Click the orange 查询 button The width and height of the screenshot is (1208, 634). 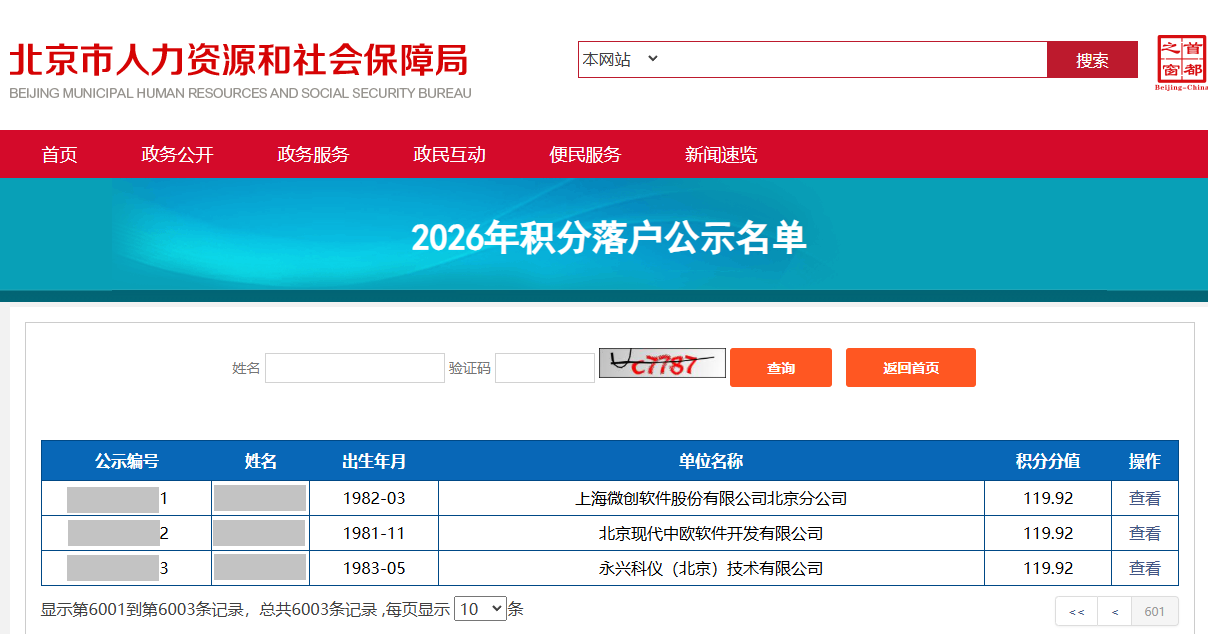tap(781, 368)
